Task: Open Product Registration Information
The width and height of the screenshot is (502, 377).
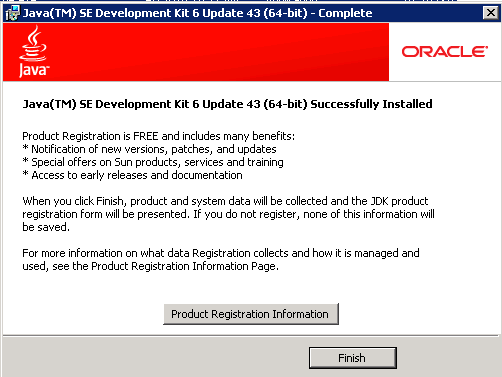Action: [251, 314]
